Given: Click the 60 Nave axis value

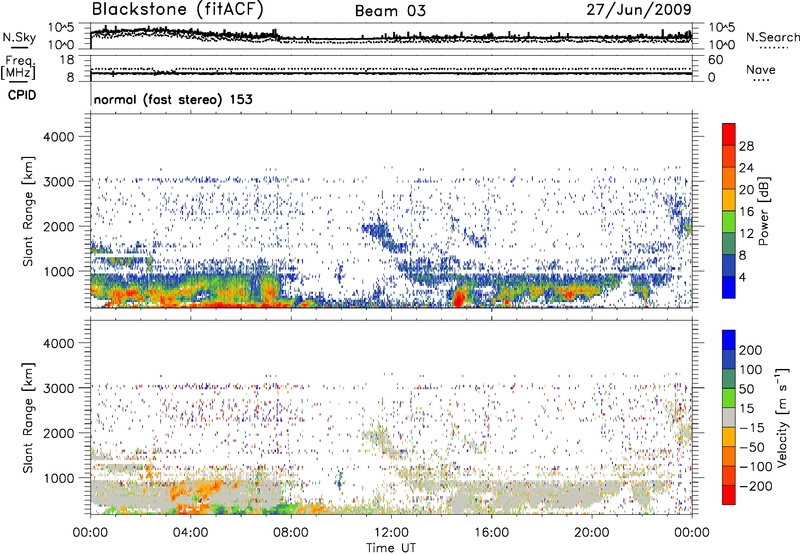Looking at the screenshot, I should [716, 60].
